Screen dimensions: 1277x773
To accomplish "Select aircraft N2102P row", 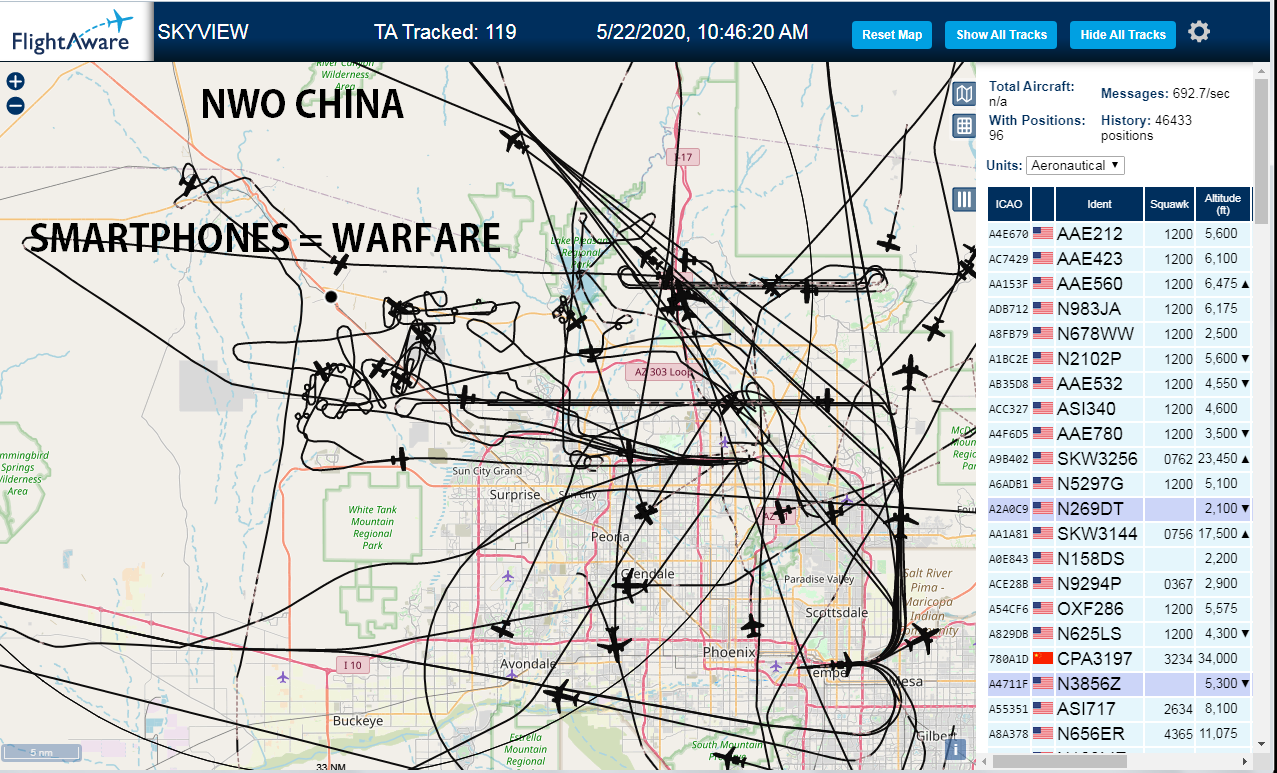I will (1120, 359).
